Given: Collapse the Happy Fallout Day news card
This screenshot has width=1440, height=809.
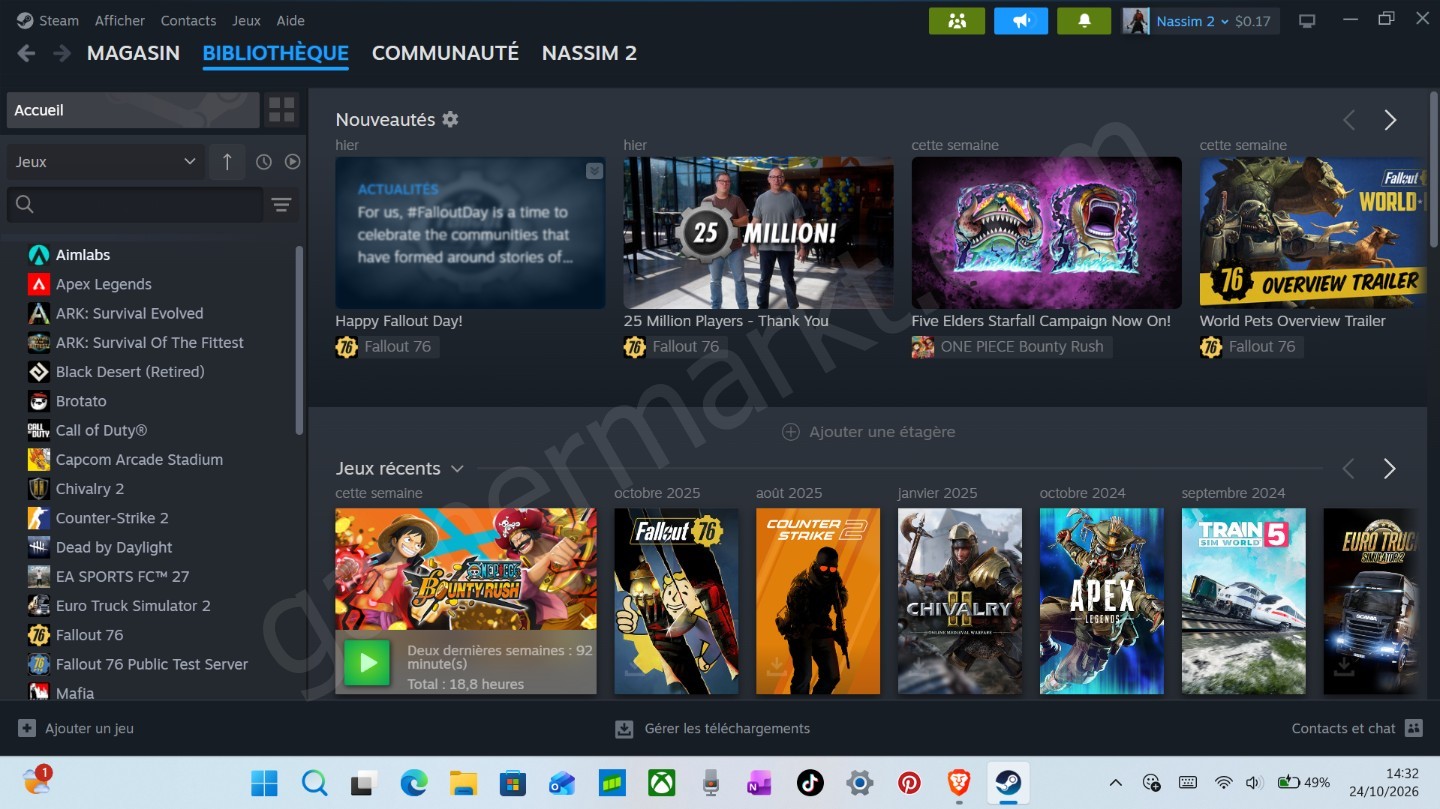Looking at the screenshot, I should click(x=594, y=171).
